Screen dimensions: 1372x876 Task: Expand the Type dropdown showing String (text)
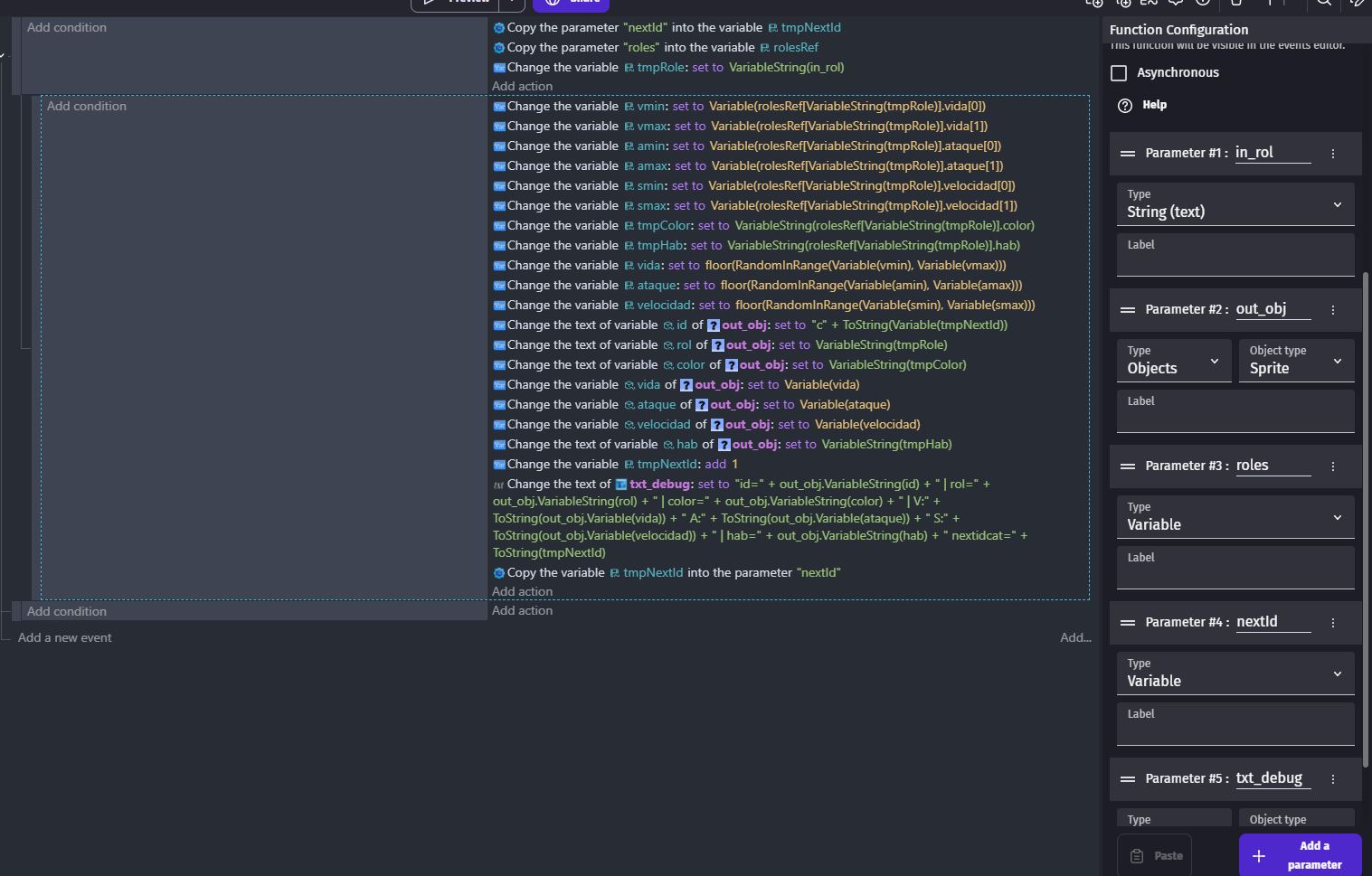tap(1235, 205)
